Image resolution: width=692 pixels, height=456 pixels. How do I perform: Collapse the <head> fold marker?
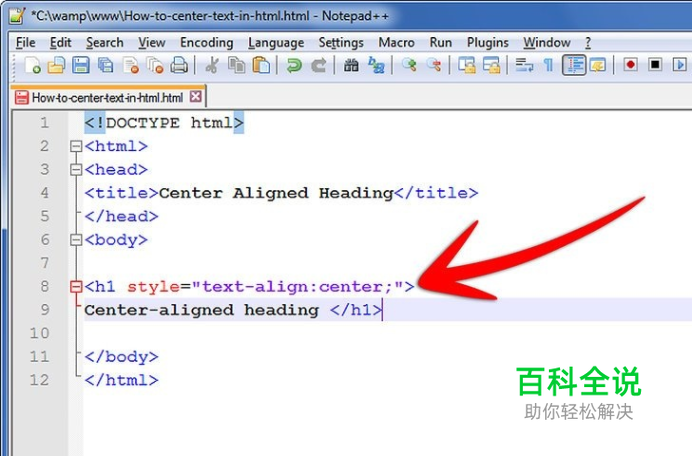(76, 170)
